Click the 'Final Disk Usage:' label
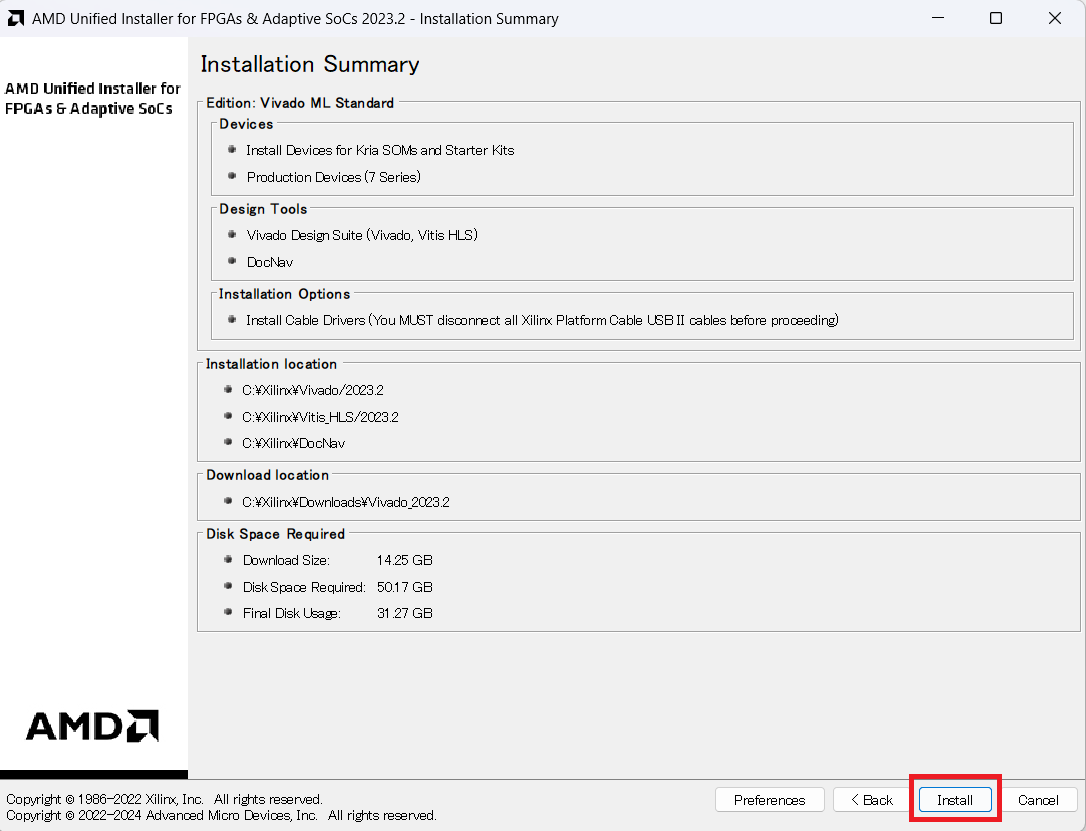The image size is (1086, 831). (292, 614)
